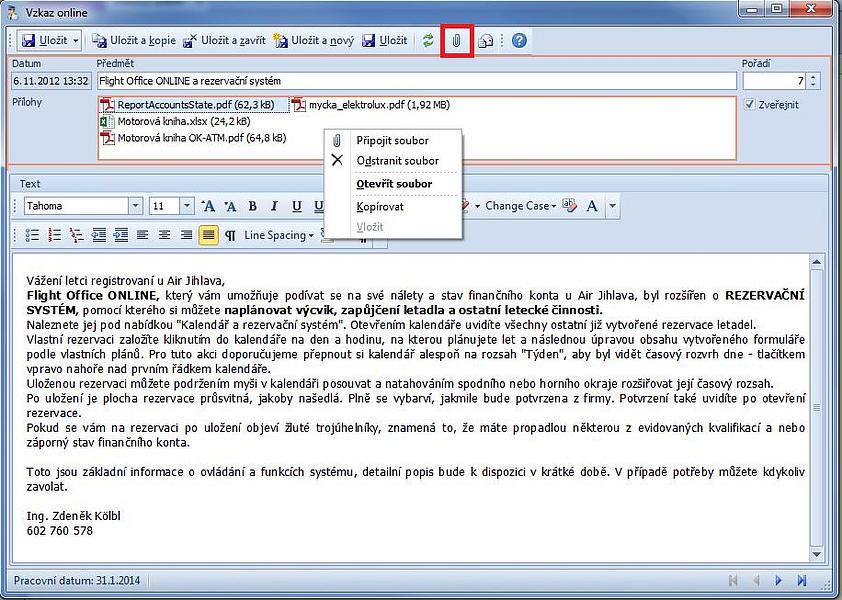The height and width of the screenshot is (600, 842).
Task: Expand the font size 11 dropdown
Action: tap(186, 206)
